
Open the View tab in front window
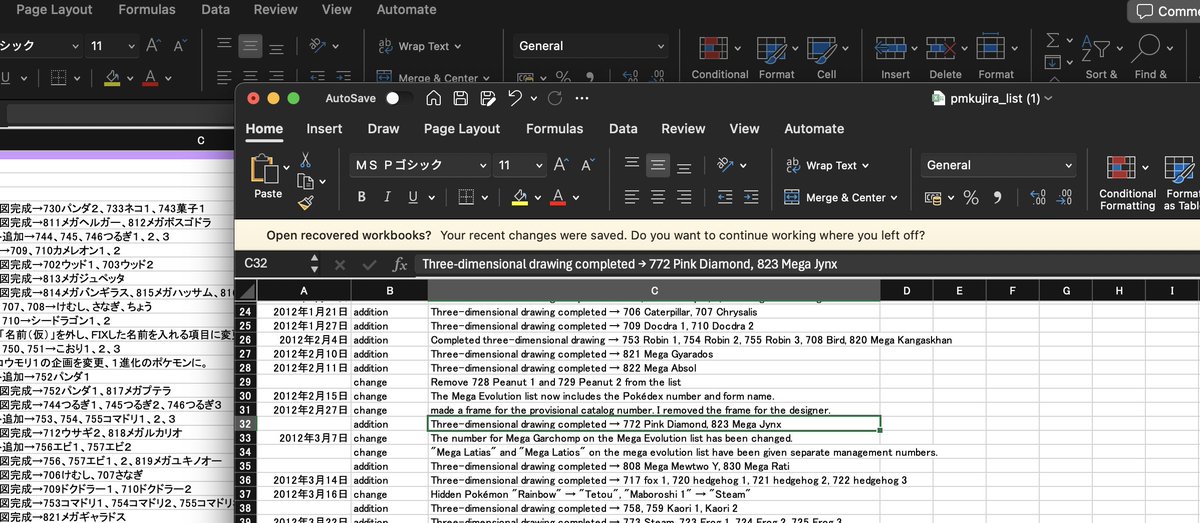click(744, 128)
